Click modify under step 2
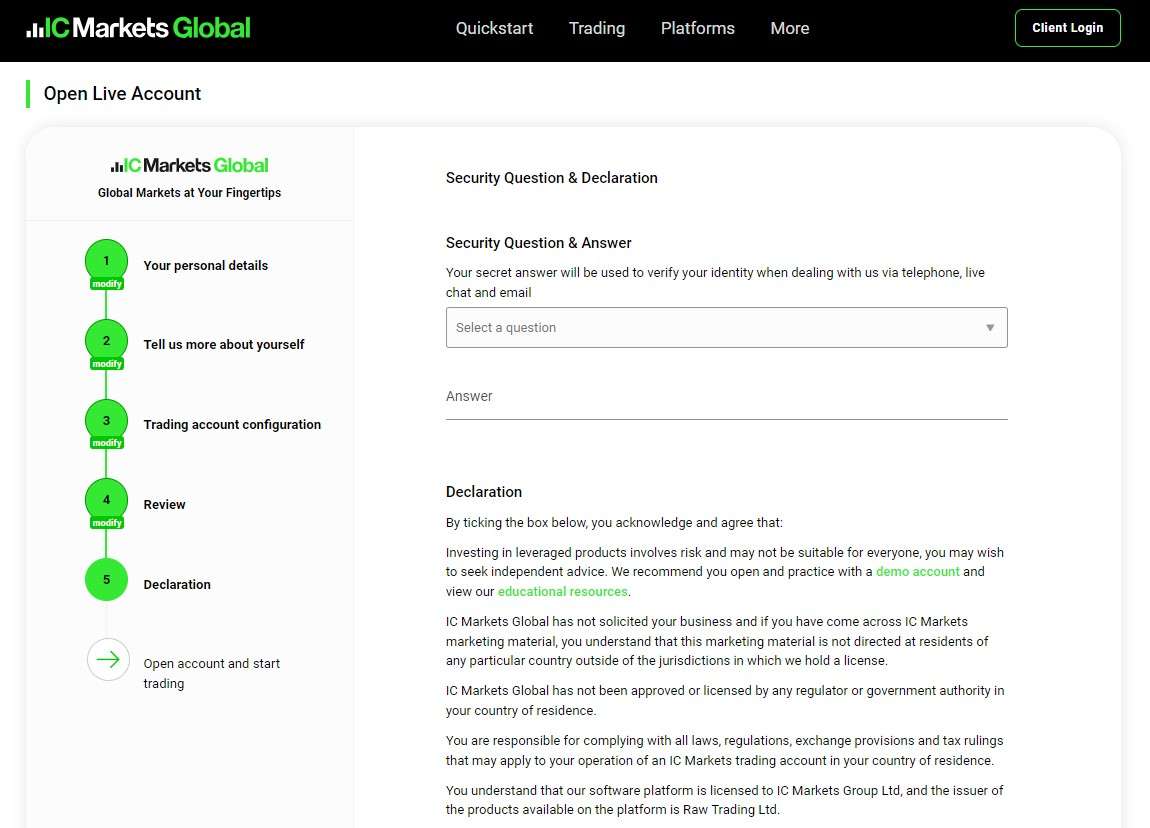 (x=107, y=364)
